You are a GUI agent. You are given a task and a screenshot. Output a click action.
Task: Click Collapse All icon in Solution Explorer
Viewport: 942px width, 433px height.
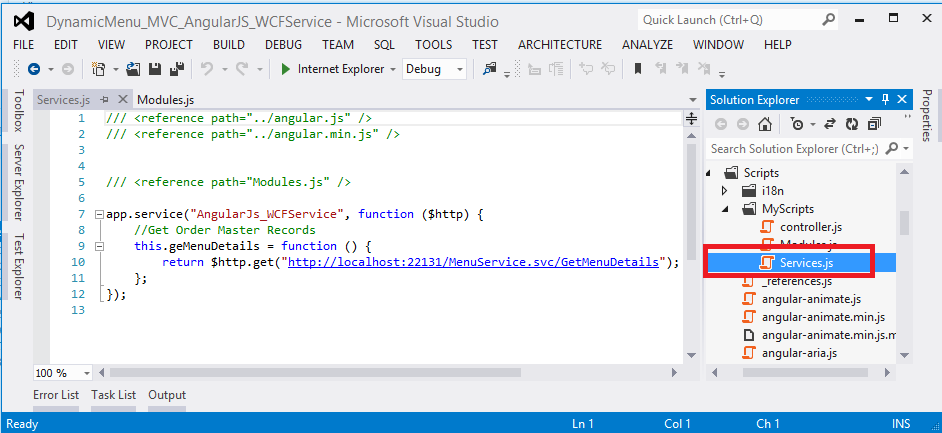(x=875, y=124)
